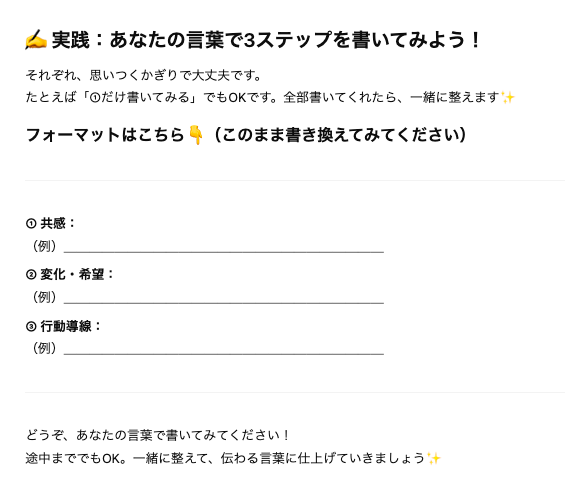This screenshot has width=565, height=478.
Task: Click the (例) text under 共感
Action: tap(44, 246)
